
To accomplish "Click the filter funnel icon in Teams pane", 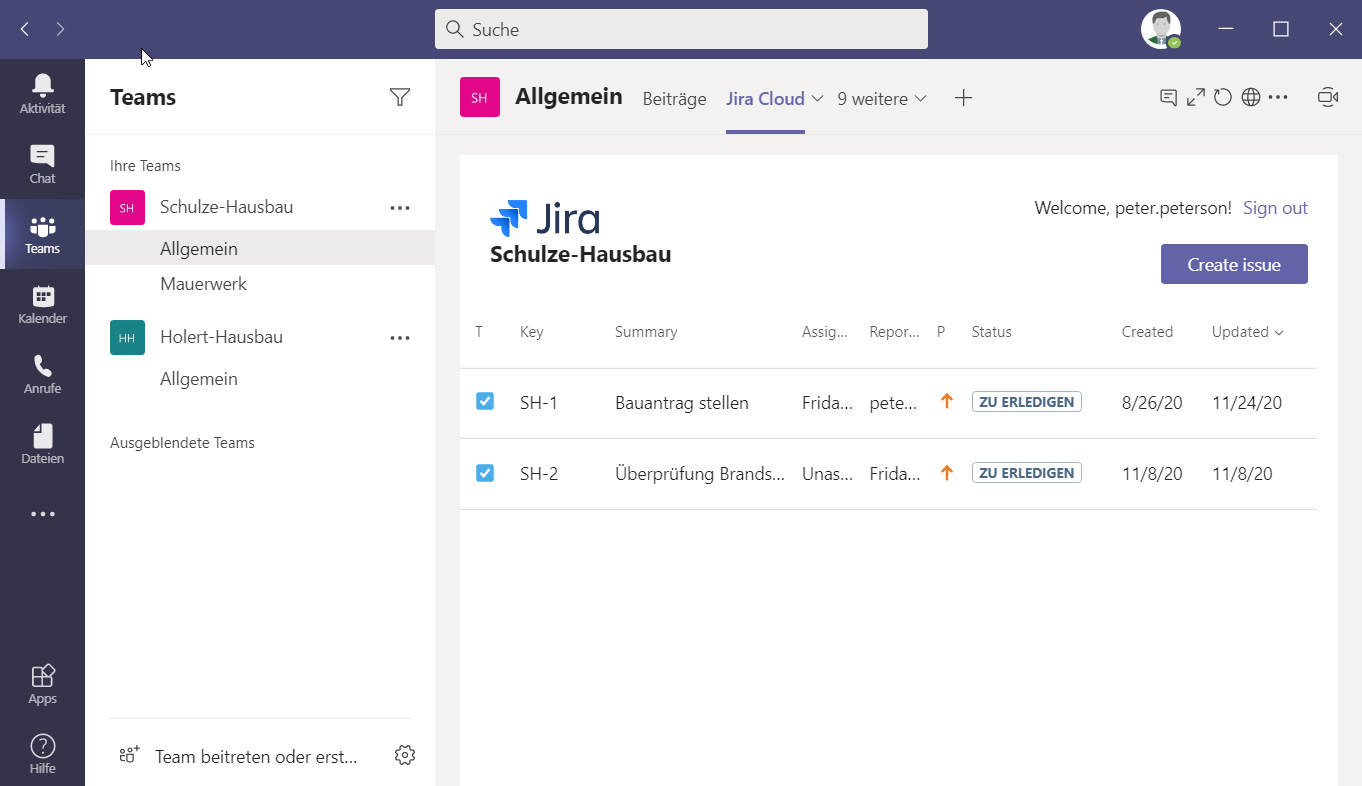I will (400, 97).
